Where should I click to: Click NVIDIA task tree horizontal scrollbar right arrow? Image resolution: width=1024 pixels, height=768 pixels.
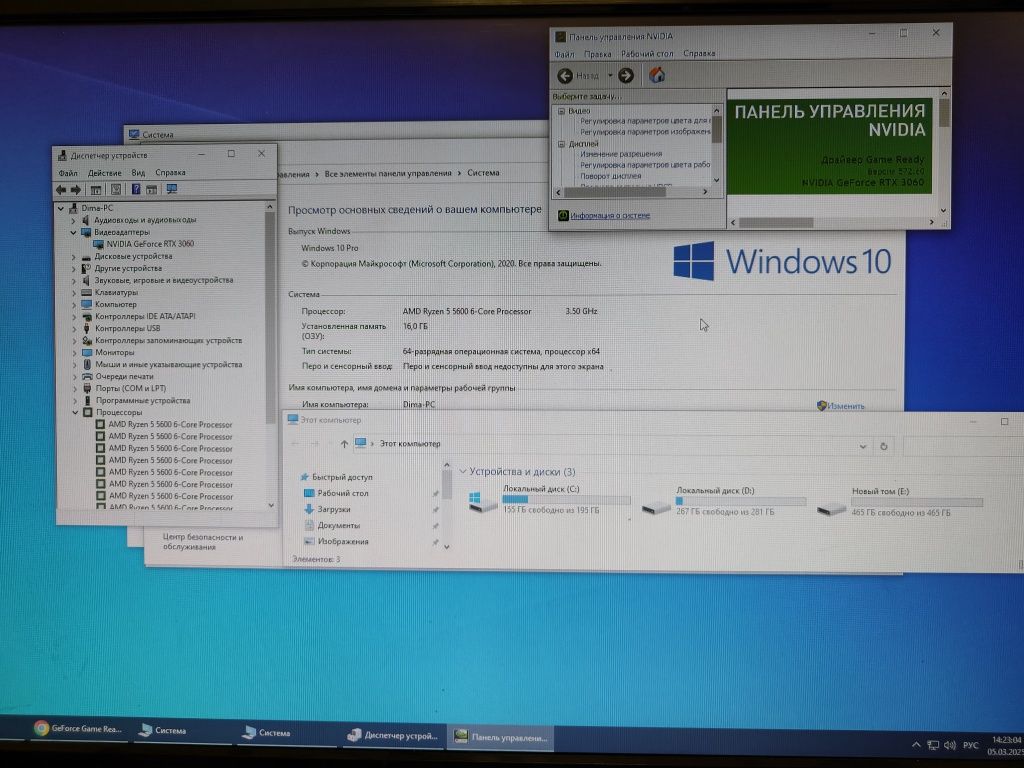(x=705, y=192)
